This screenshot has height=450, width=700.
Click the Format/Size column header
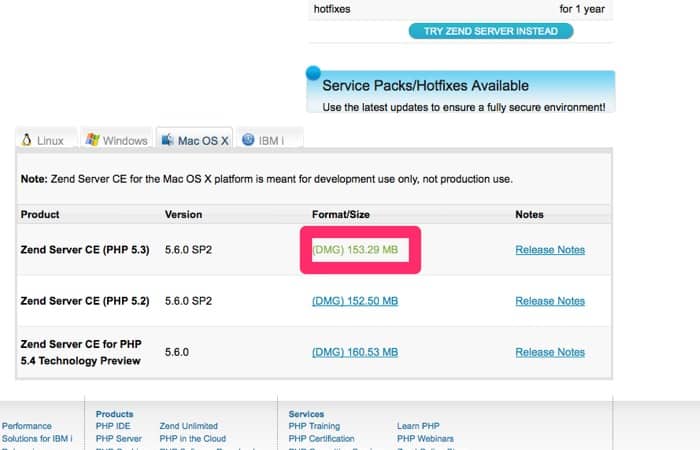point(341,214)
